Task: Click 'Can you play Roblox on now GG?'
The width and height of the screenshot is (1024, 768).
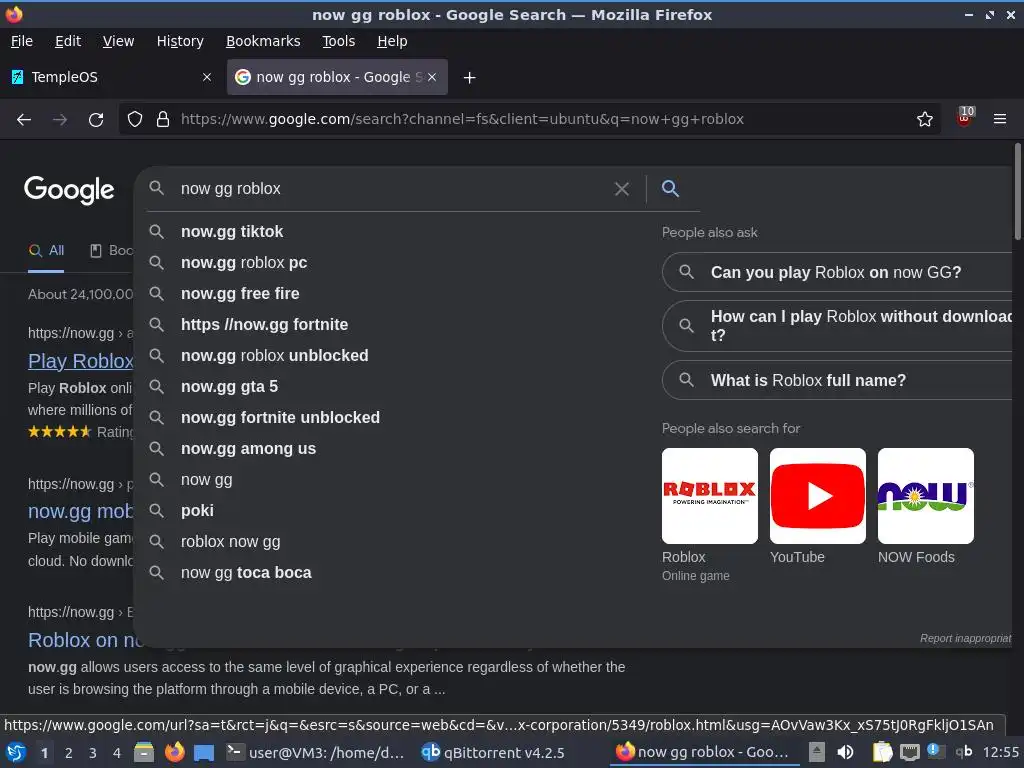Action: (837, 272)
